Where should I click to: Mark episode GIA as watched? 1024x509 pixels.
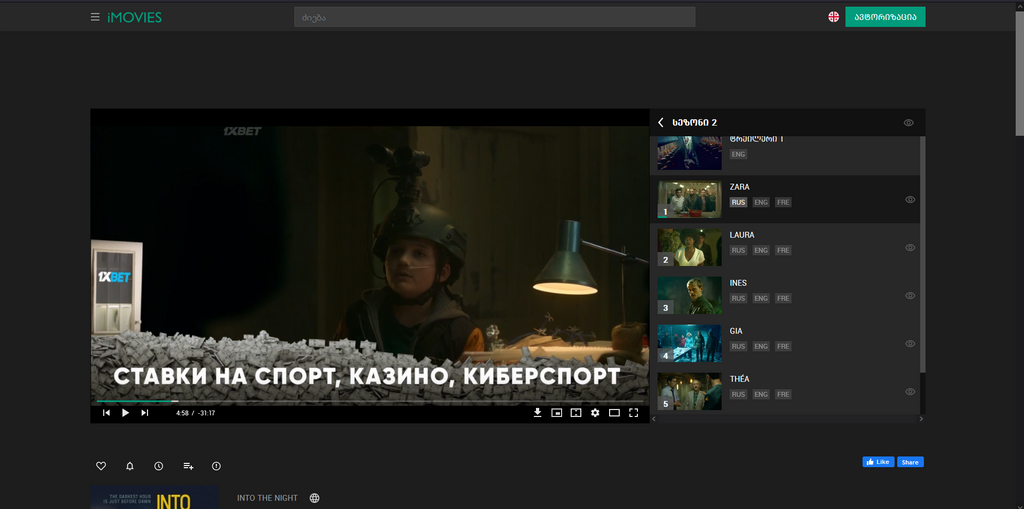point(910,344)
